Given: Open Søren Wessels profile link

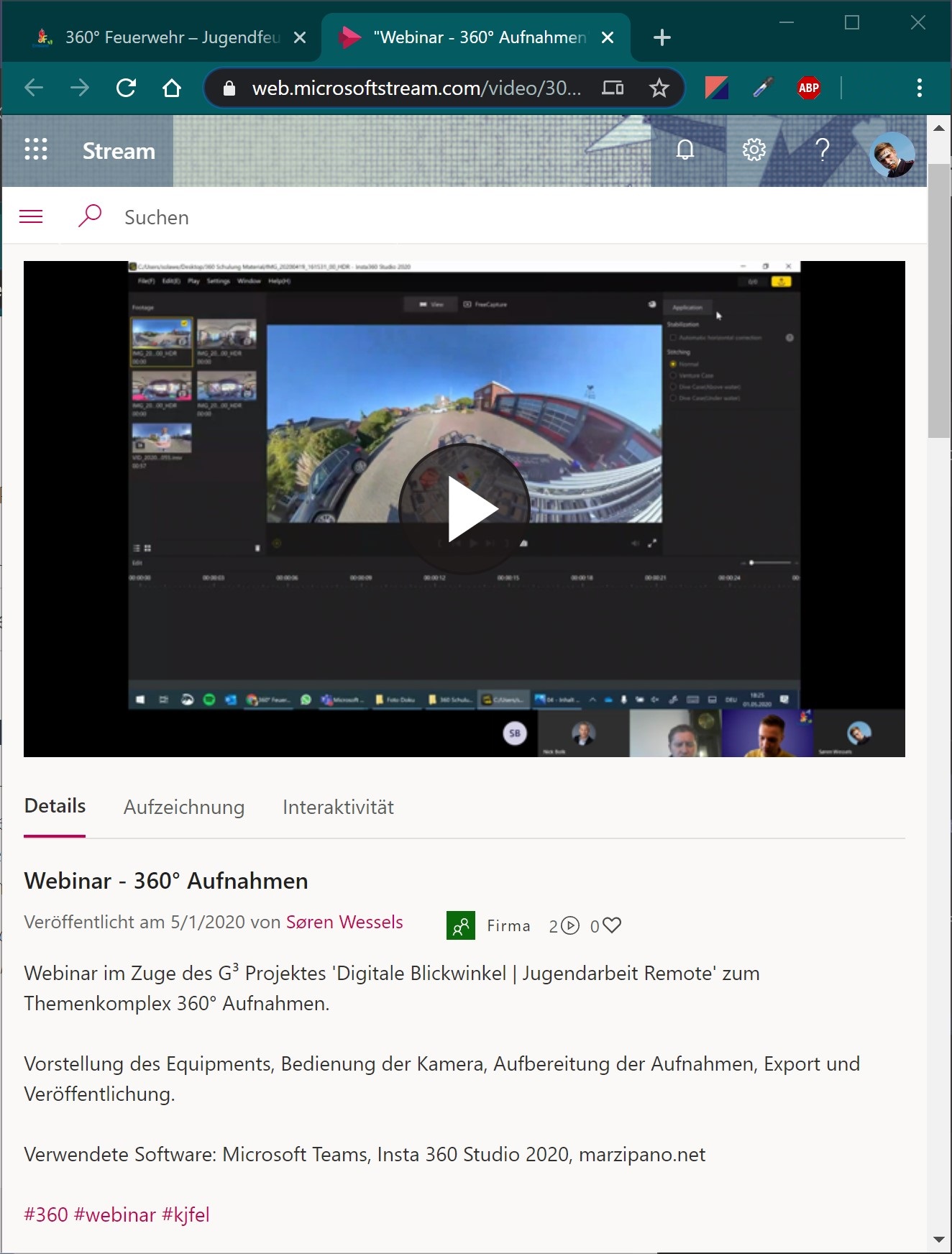Looking at the screenshot, I should pos(344,923).
